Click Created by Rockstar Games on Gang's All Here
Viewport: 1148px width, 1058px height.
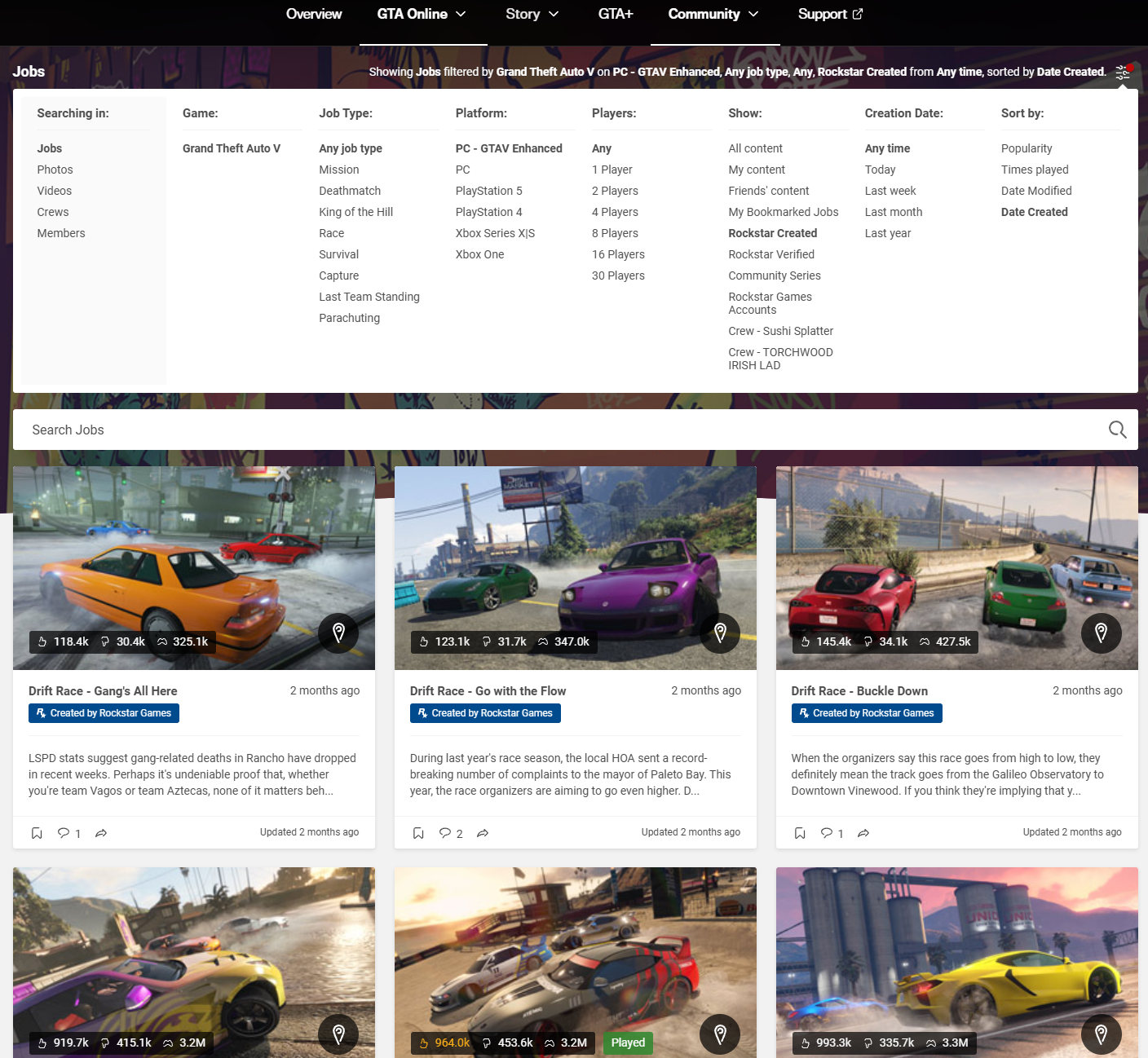[x=104, y=713]
